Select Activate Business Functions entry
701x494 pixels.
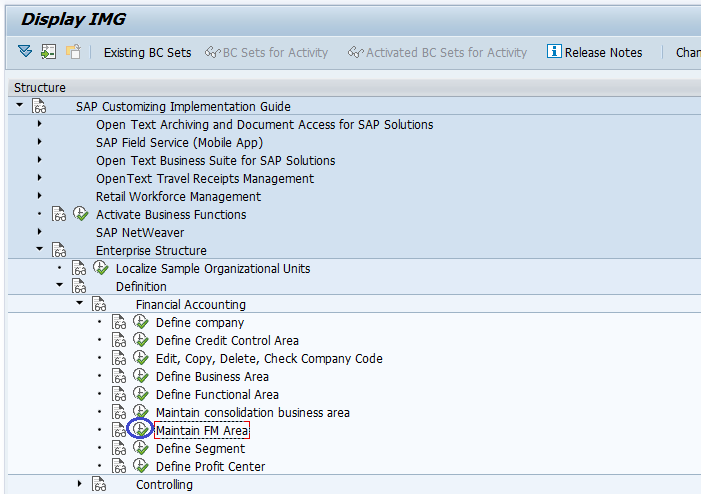pyautogui.click(x=171, y=215)
